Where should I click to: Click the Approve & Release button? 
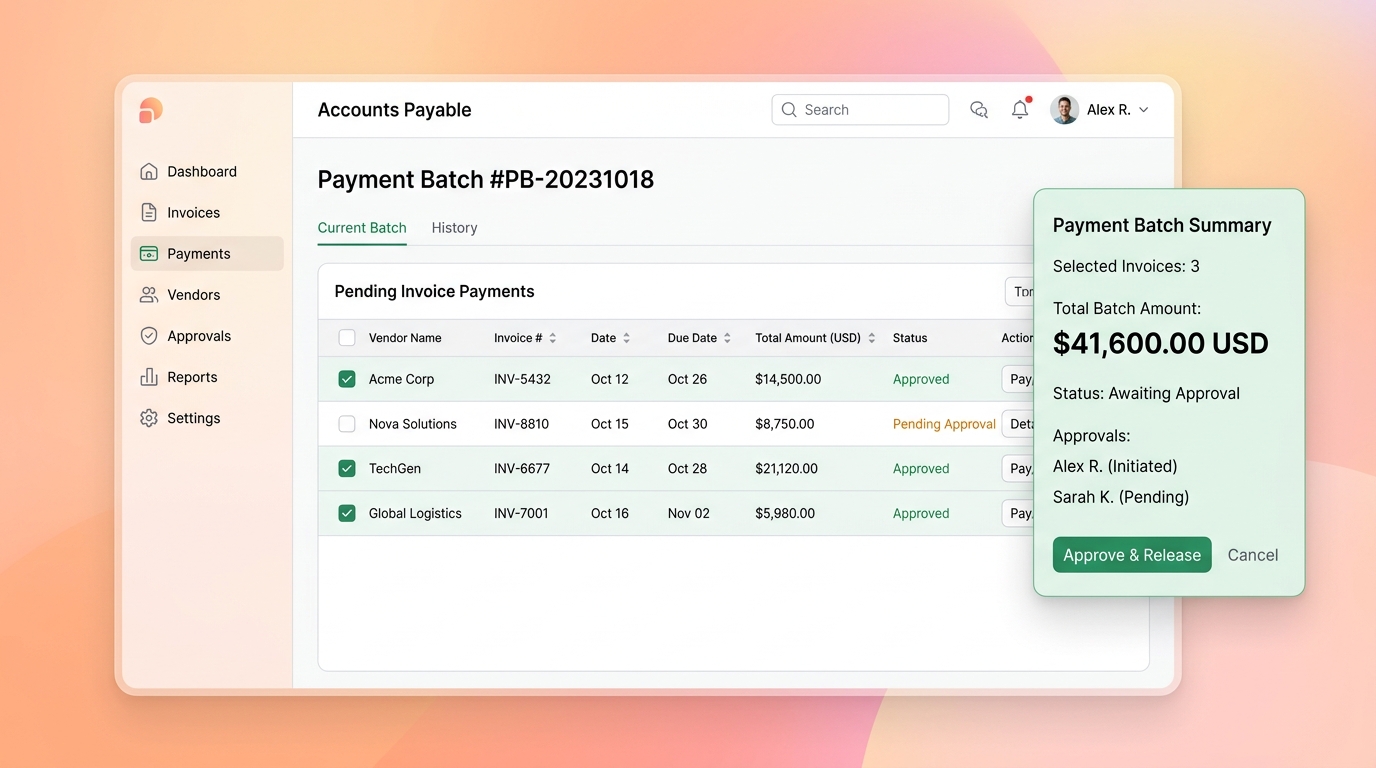pos(1132,555)
